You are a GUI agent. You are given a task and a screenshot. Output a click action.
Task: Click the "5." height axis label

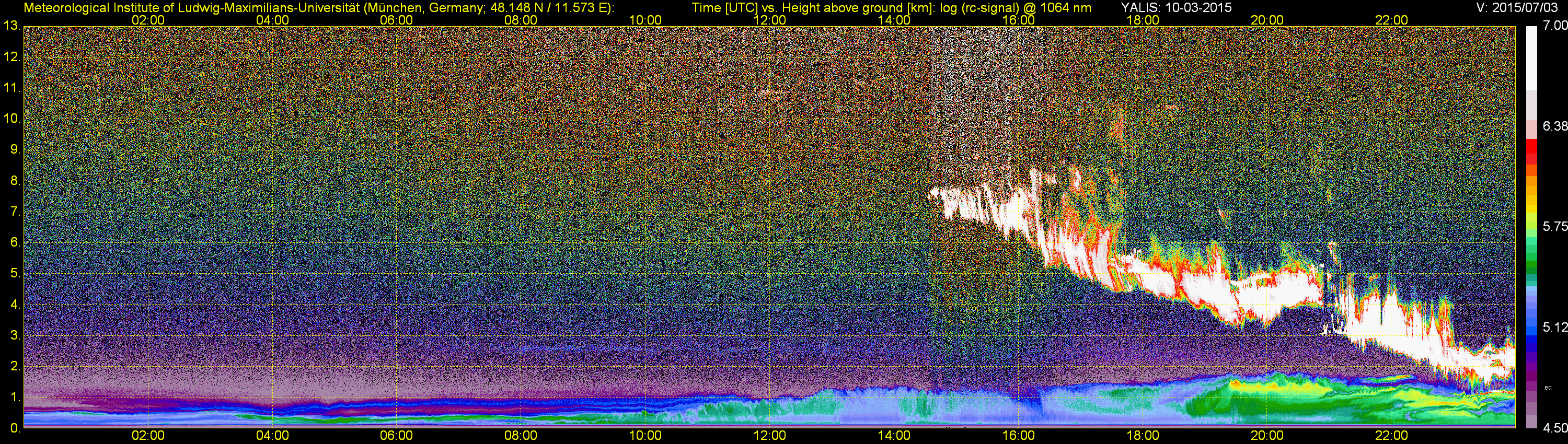pyautogui.click(x=15, y=274)
